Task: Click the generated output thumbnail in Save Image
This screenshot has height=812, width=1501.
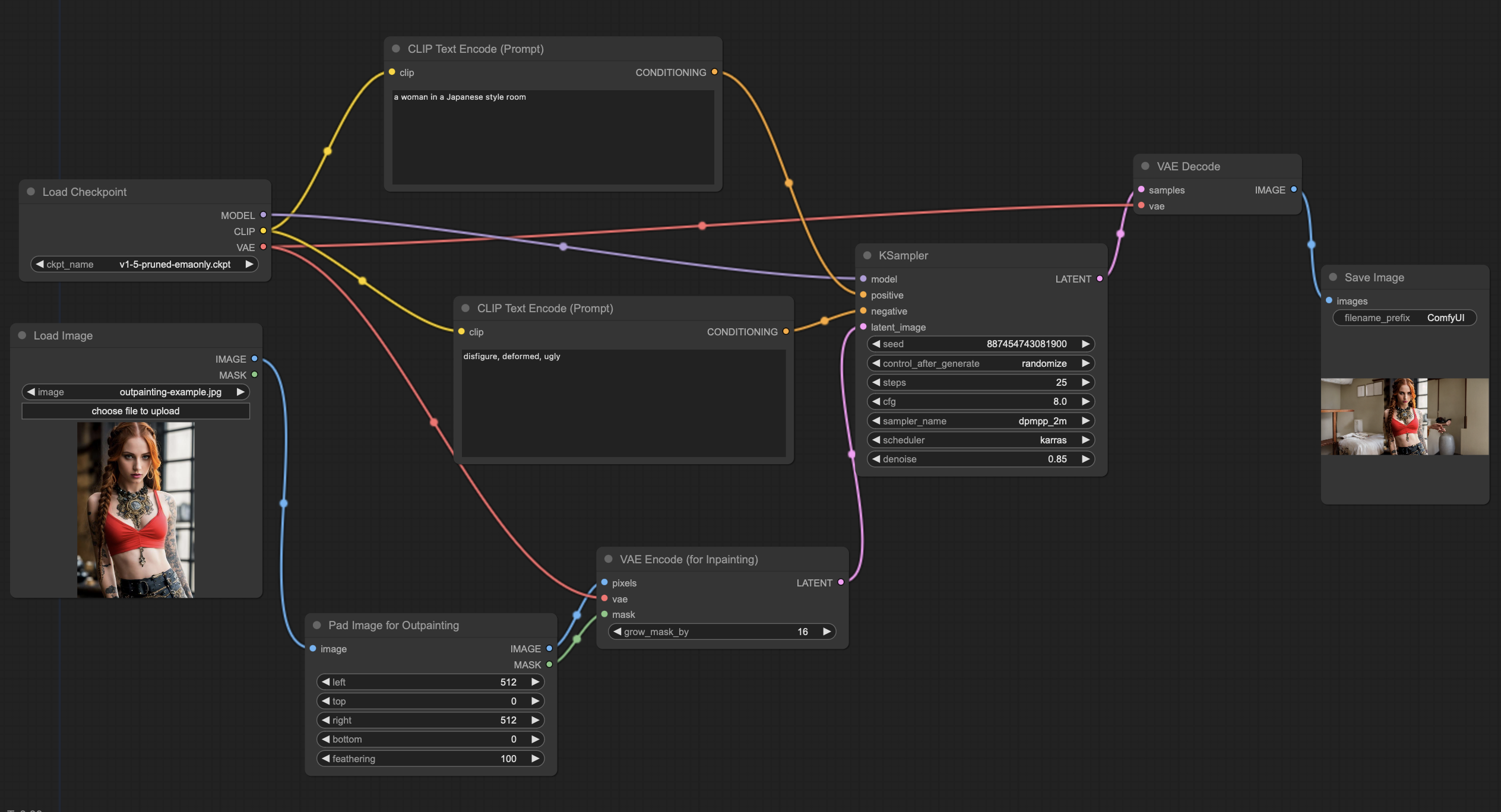Action: click(1404, 417)
